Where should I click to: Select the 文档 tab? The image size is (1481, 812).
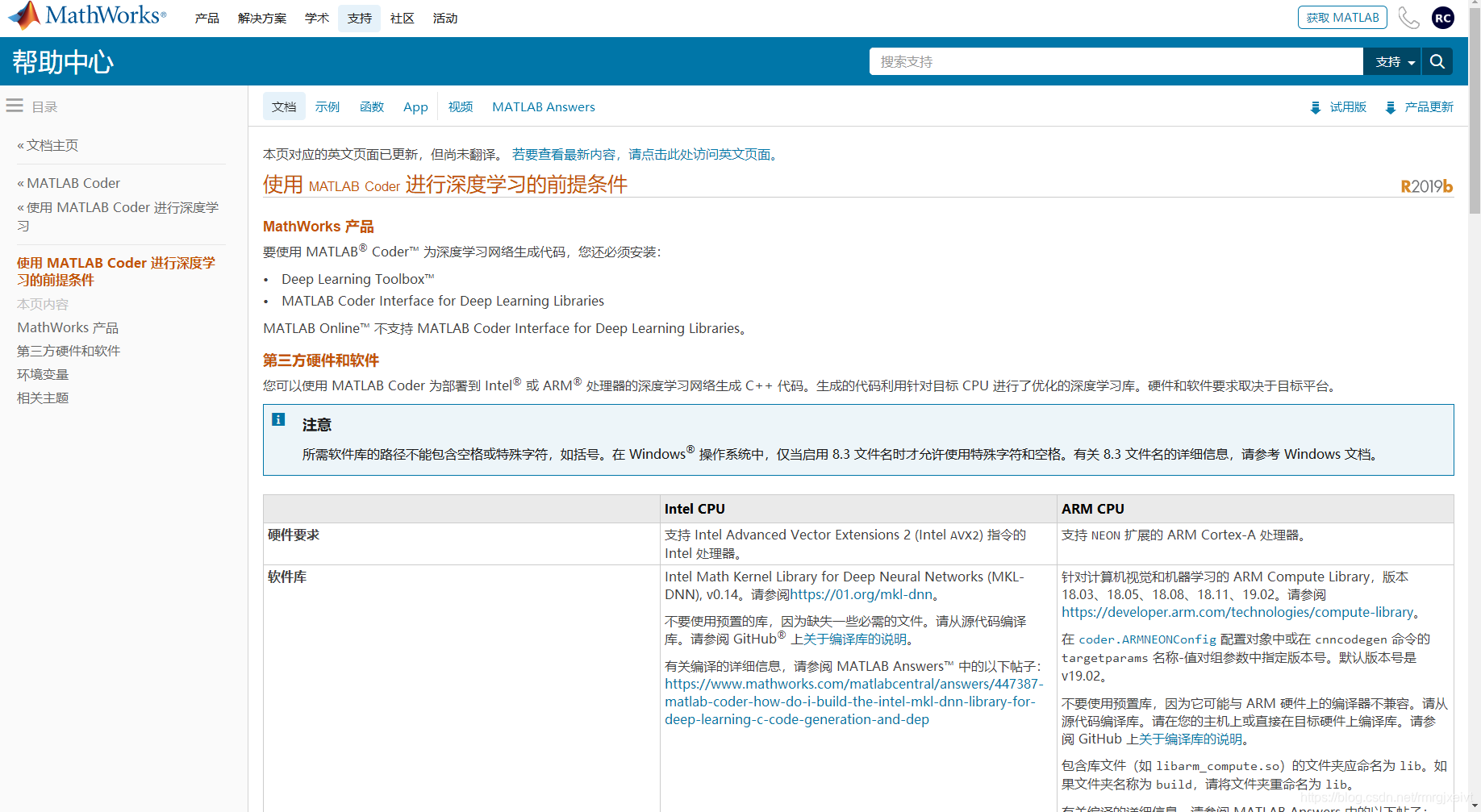tap(284, 106)
